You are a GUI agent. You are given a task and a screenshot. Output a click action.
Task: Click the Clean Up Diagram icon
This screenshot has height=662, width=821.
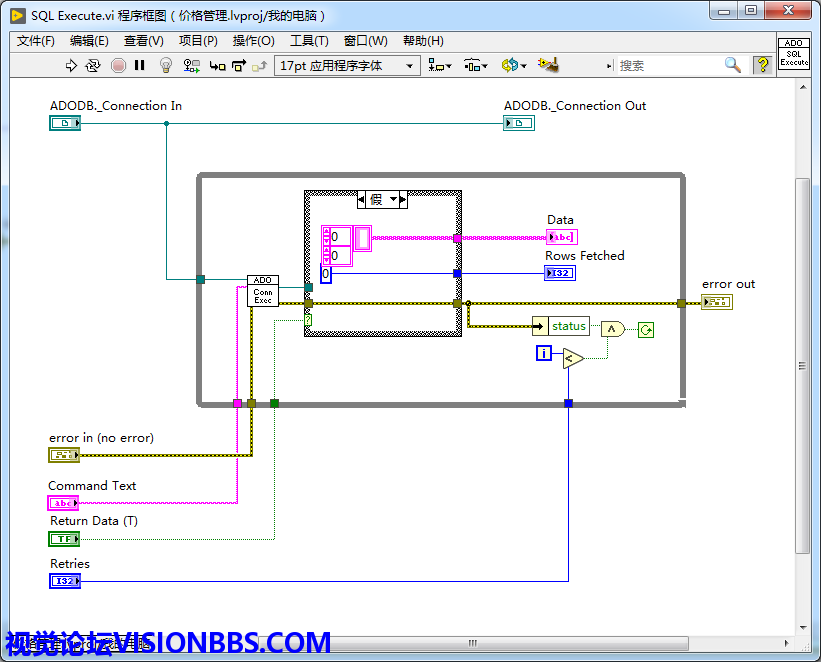(547, 65)
